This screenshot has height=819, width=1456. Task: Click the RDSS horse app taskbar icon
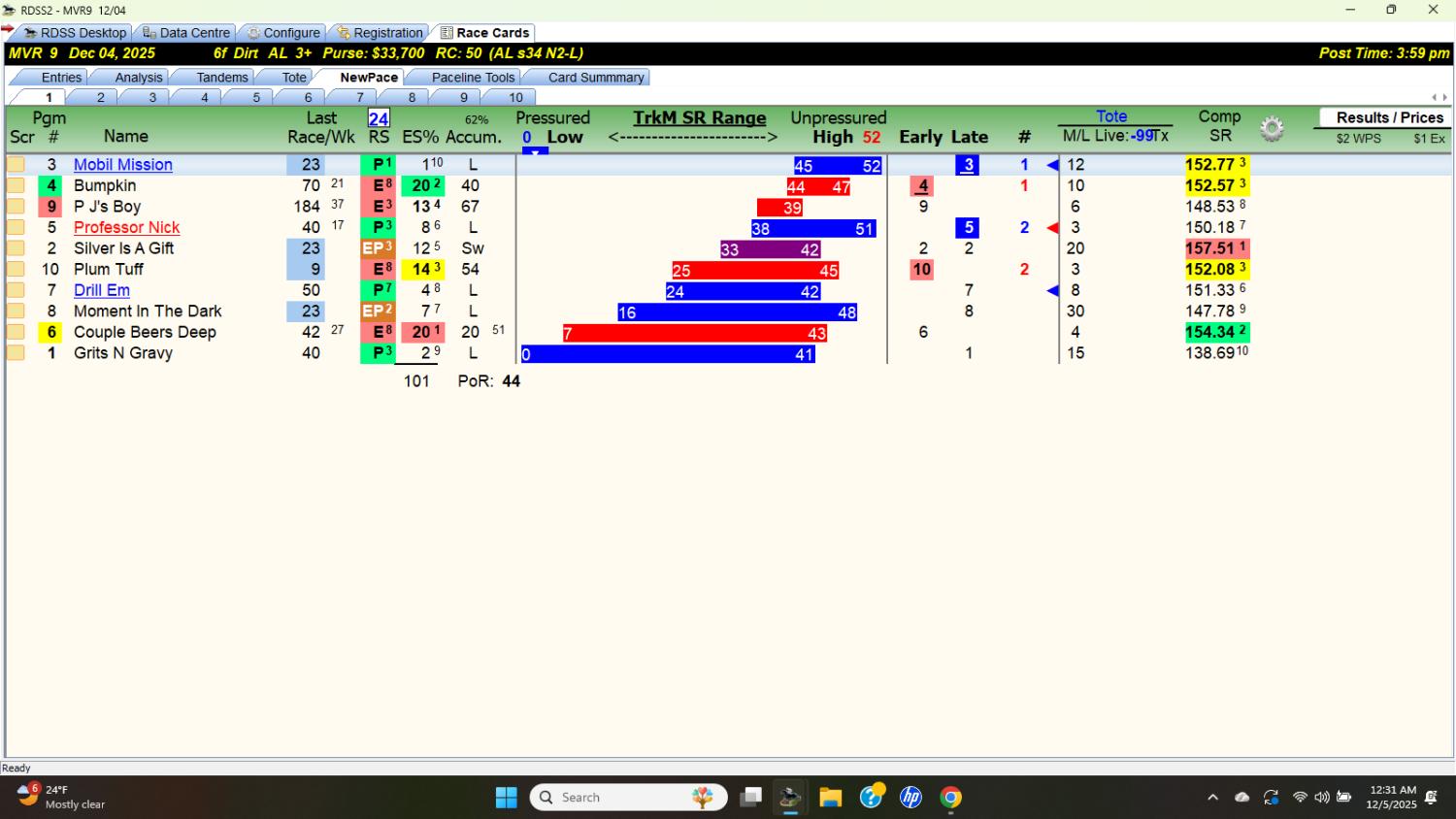point(790,798)
